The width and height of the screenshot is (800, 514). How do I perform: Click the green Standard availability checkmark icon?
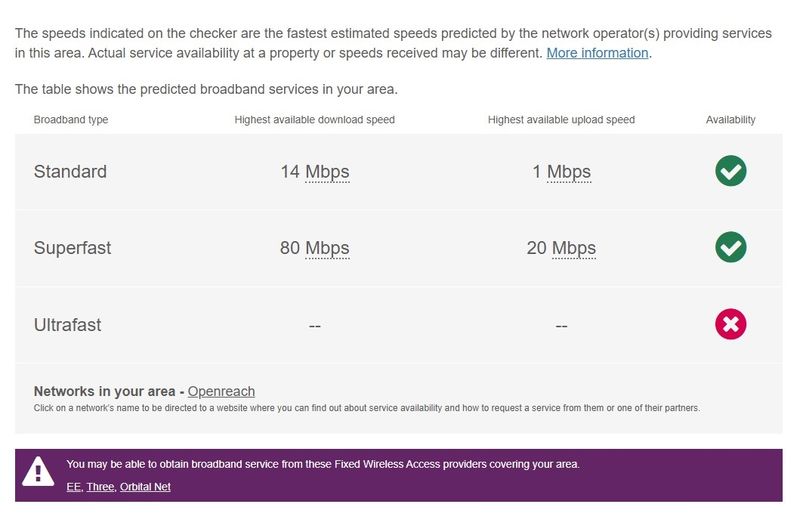tap(731, 170)
